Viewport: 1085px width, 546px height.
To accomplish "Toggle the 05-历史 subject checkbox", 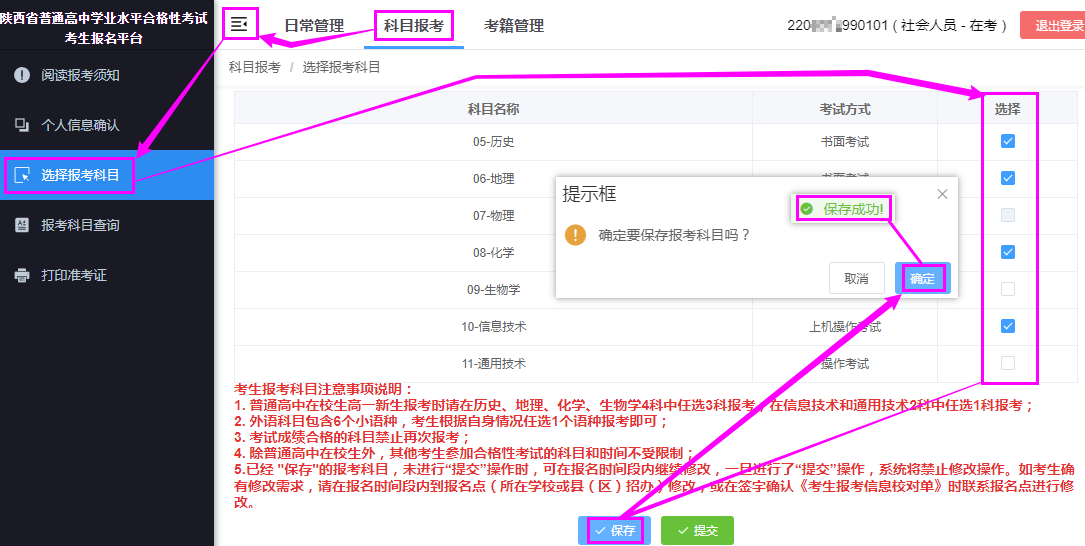I will [x=1008, y=141].
